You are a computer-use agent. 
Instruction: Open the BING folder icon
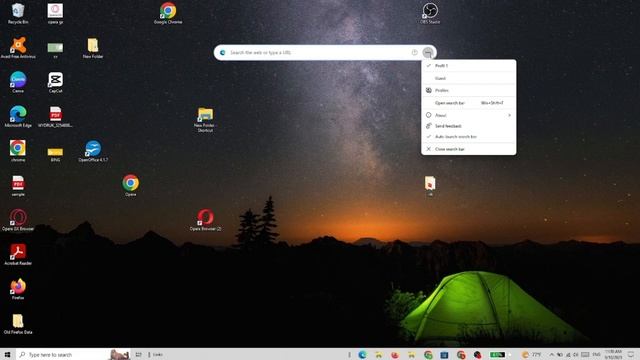point(55,154)
